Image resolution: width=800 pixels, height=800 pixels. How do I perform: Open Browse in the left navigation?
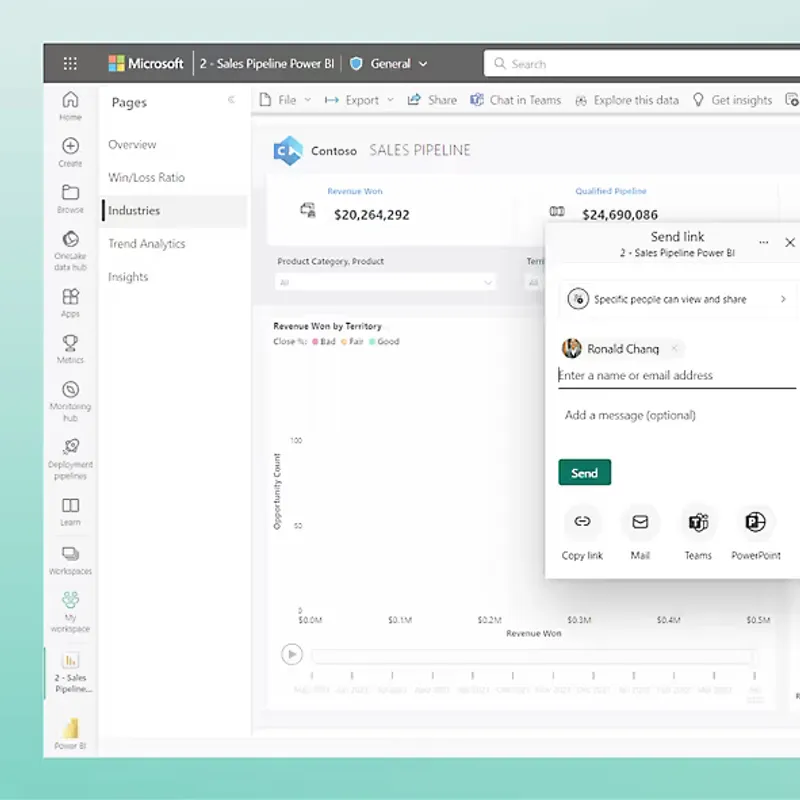coord(70,199)
